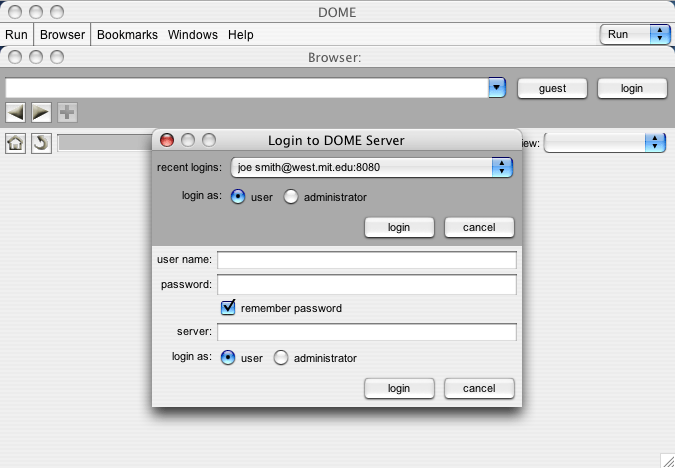Go forward with the right arrow icon
Screen dimensions: 675x468
[x=41, y=113]
